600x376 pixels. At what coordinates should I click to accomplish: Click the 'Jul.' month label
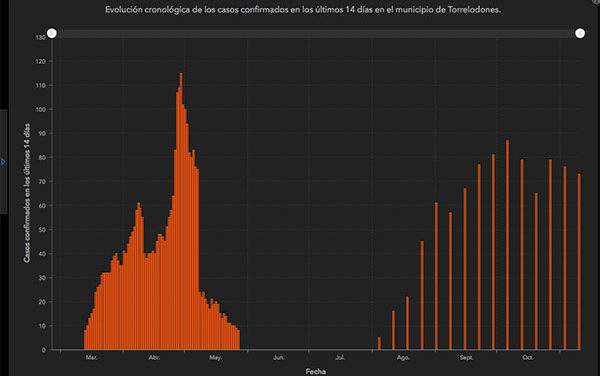click(340, 358)
